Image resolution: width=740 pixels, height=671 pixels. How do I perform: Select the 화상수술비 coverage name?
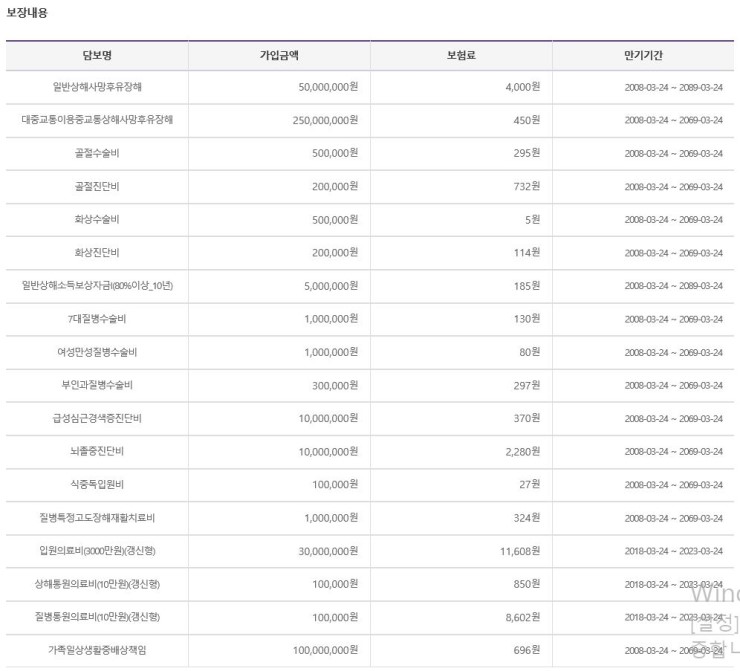point(97,220)
